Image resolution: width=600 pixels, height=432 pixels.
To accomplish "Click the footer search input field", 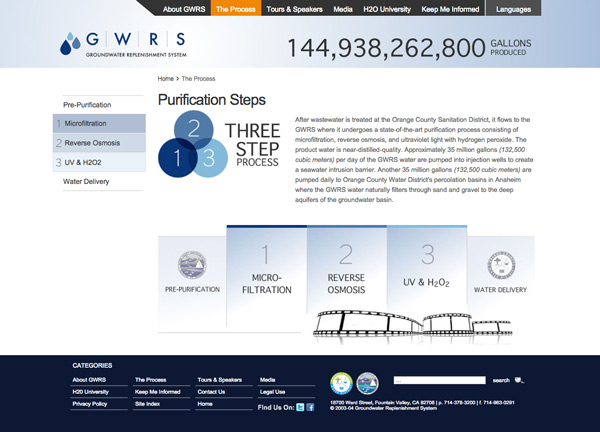I will click(440, 380).
